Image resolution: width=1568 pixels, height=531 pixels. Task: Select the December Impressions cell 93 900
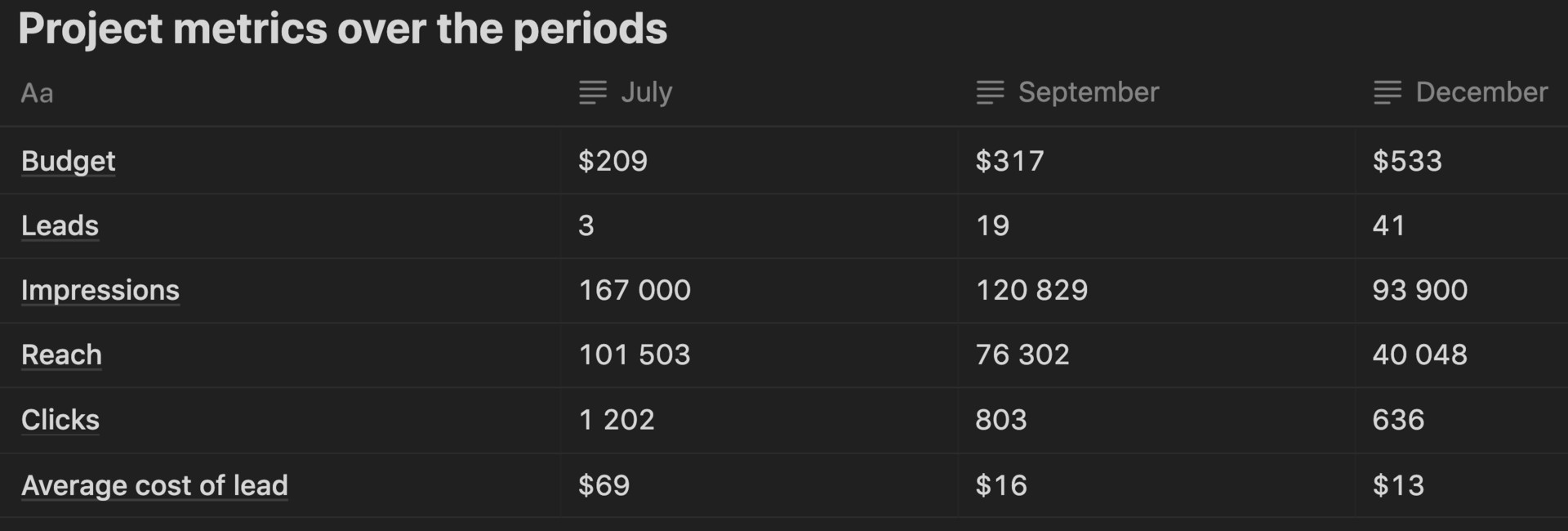click(1419, 290)
